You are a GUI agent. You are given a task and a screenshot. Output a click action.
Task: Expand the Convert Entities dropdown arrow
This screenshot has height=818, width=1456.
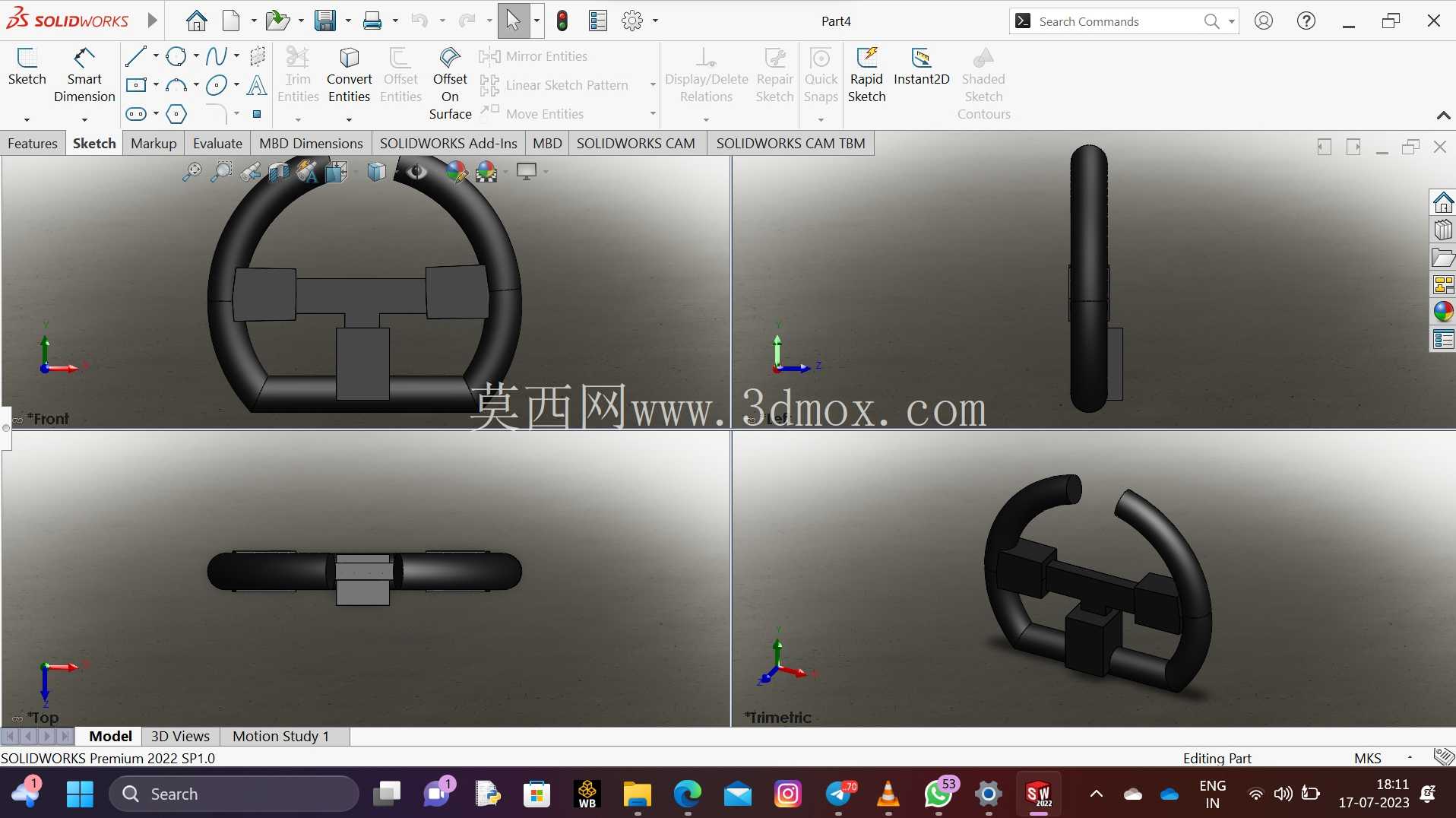point(349,119)
